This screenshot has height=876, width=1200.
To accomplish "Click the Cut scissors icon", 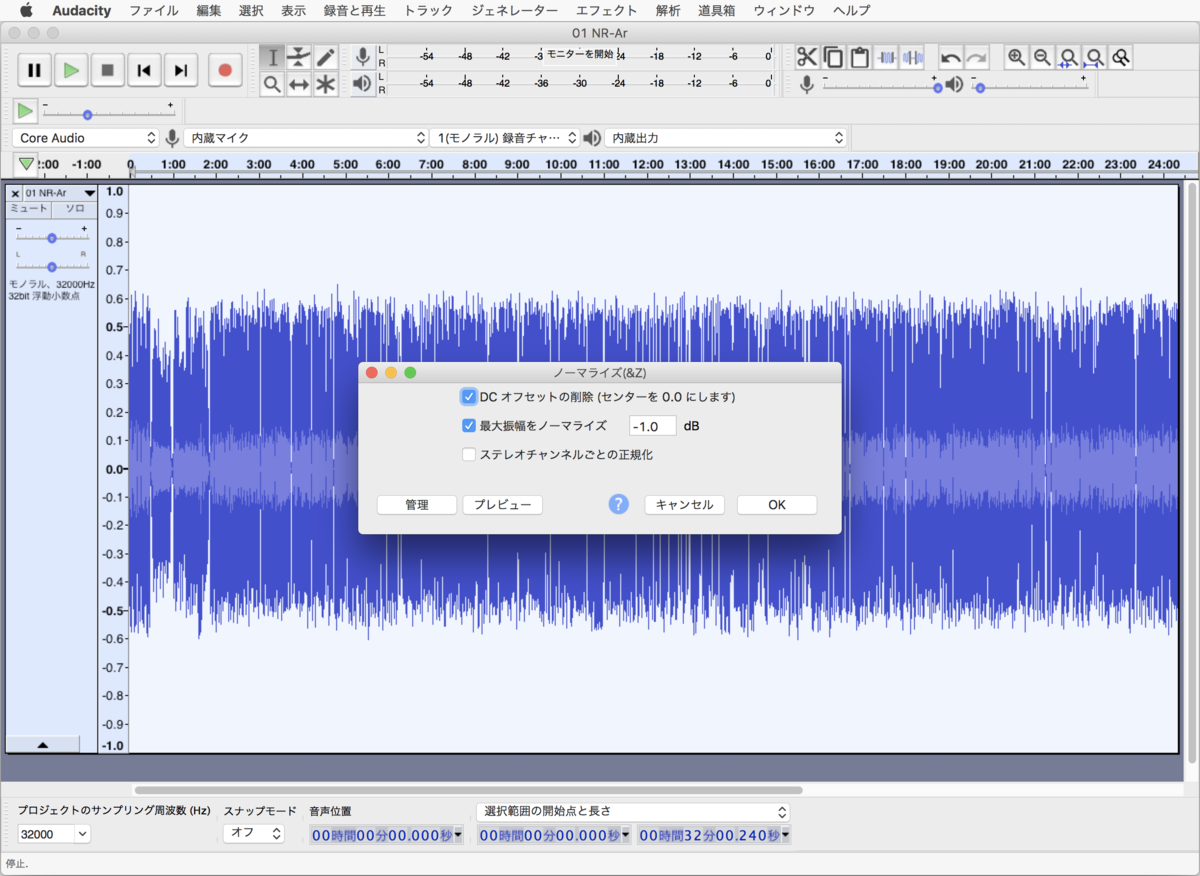I will [807, 57].
